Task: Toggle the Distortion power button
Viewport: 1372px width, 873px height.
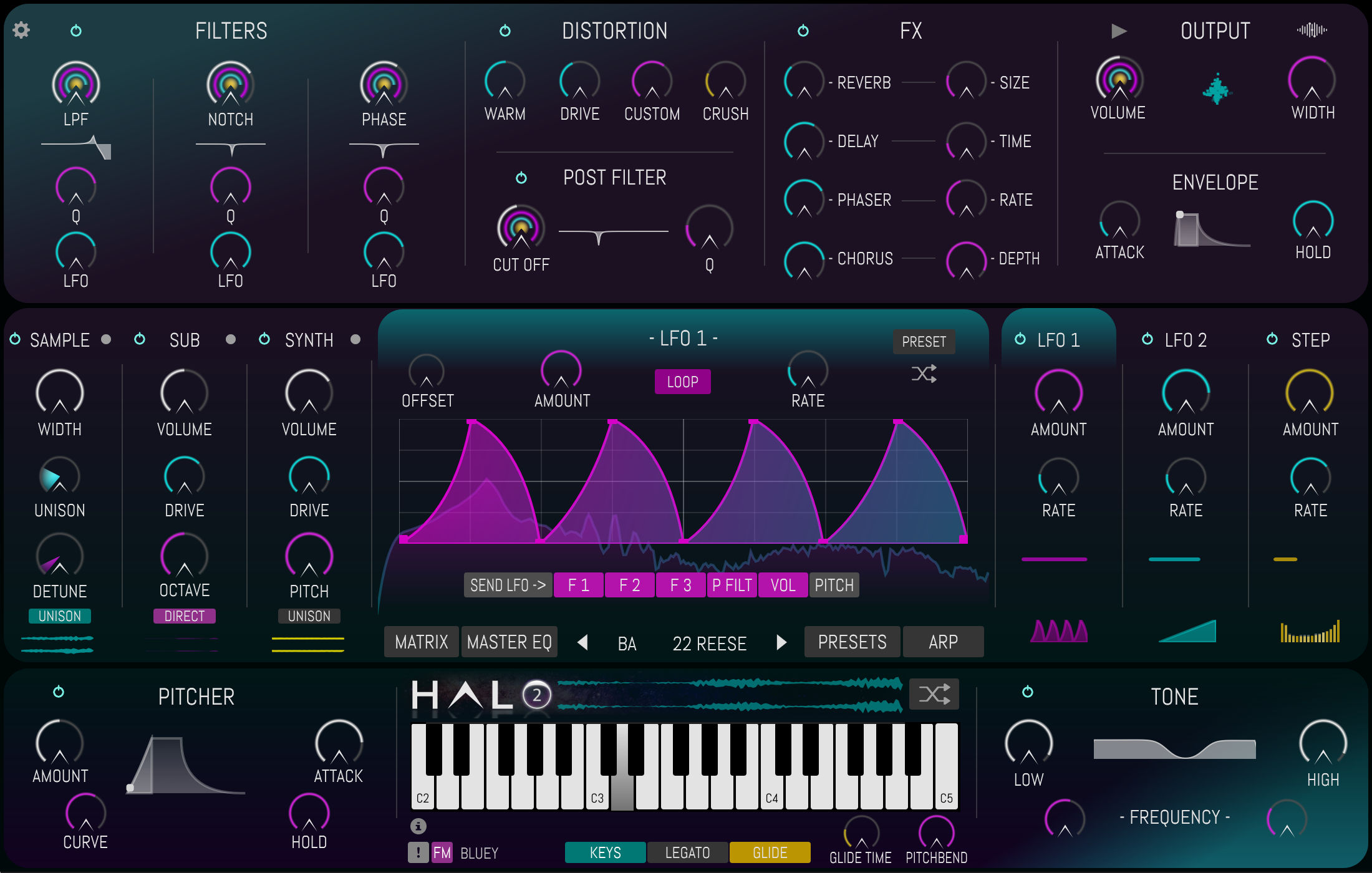Action: (505, 31)
